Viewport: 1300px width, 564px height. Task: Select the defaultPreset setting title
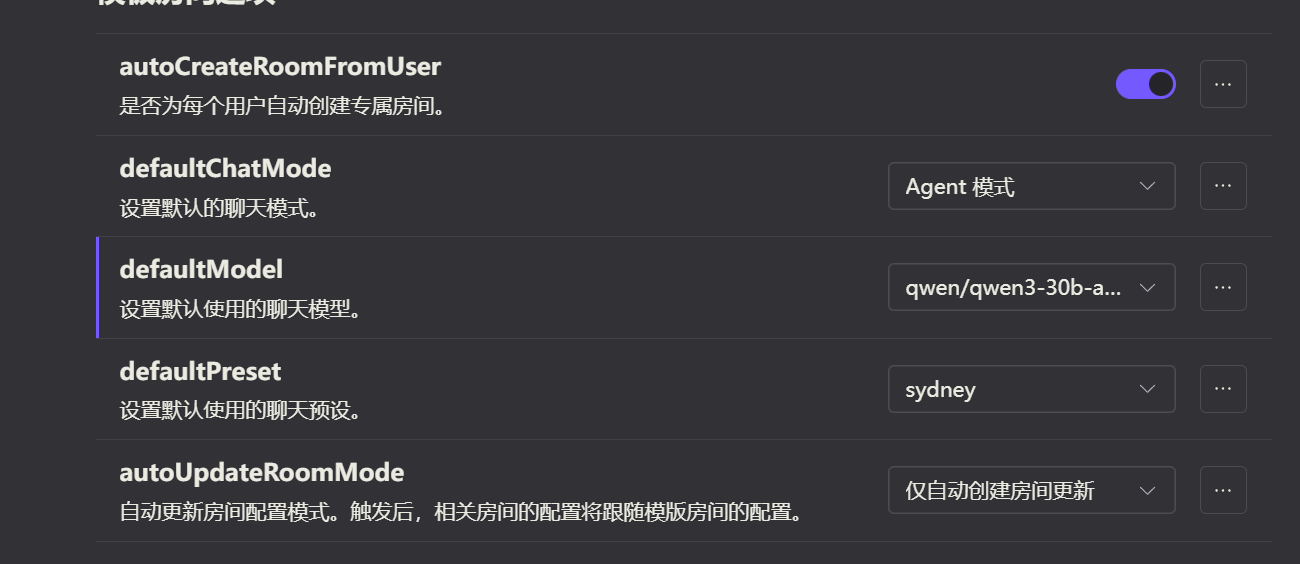[x=200, y=371]
